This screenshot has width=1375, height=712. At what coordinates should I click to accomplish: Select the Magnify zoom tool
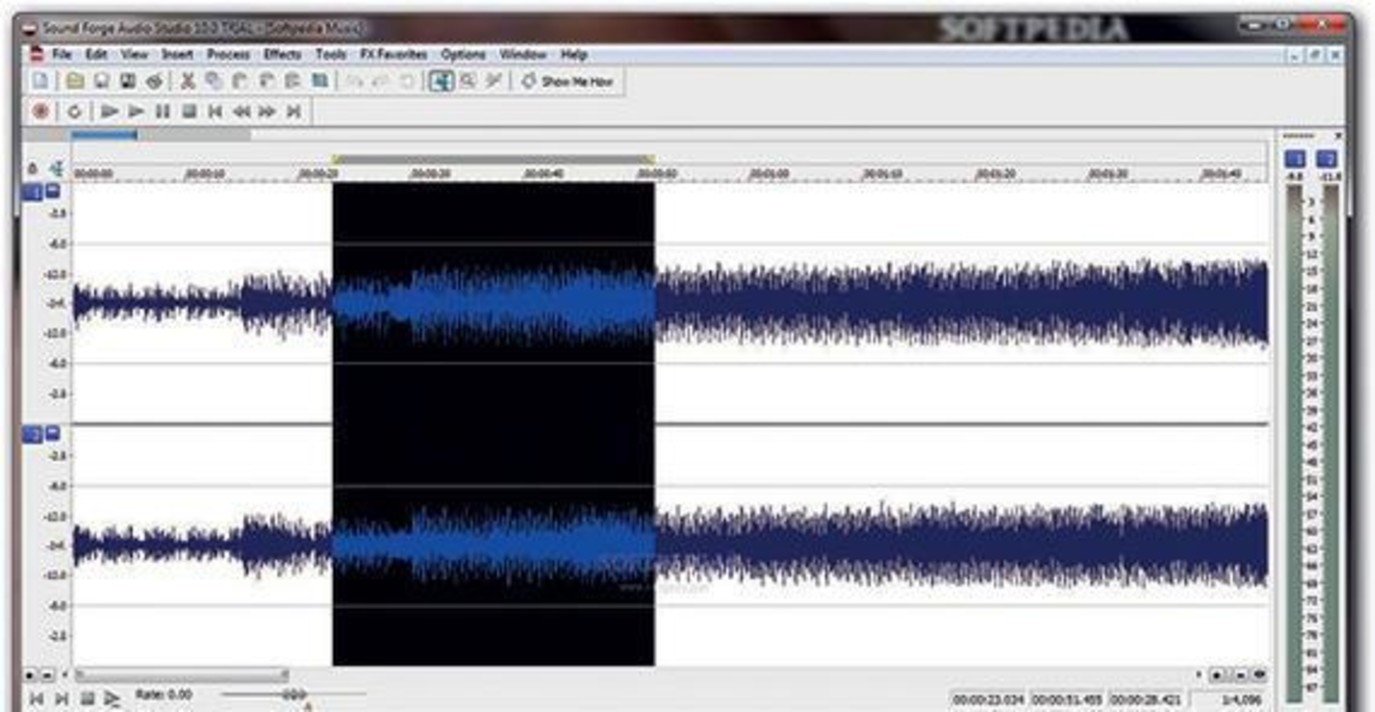tap(467, 82)
